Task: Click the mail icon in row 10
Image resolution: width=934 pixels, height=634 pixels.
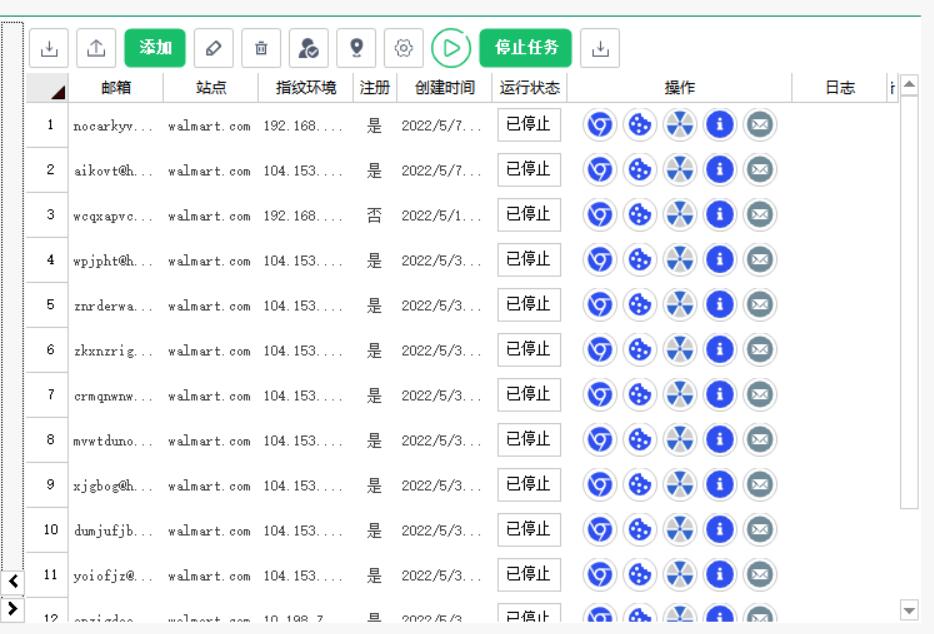Action: [760, 530]
